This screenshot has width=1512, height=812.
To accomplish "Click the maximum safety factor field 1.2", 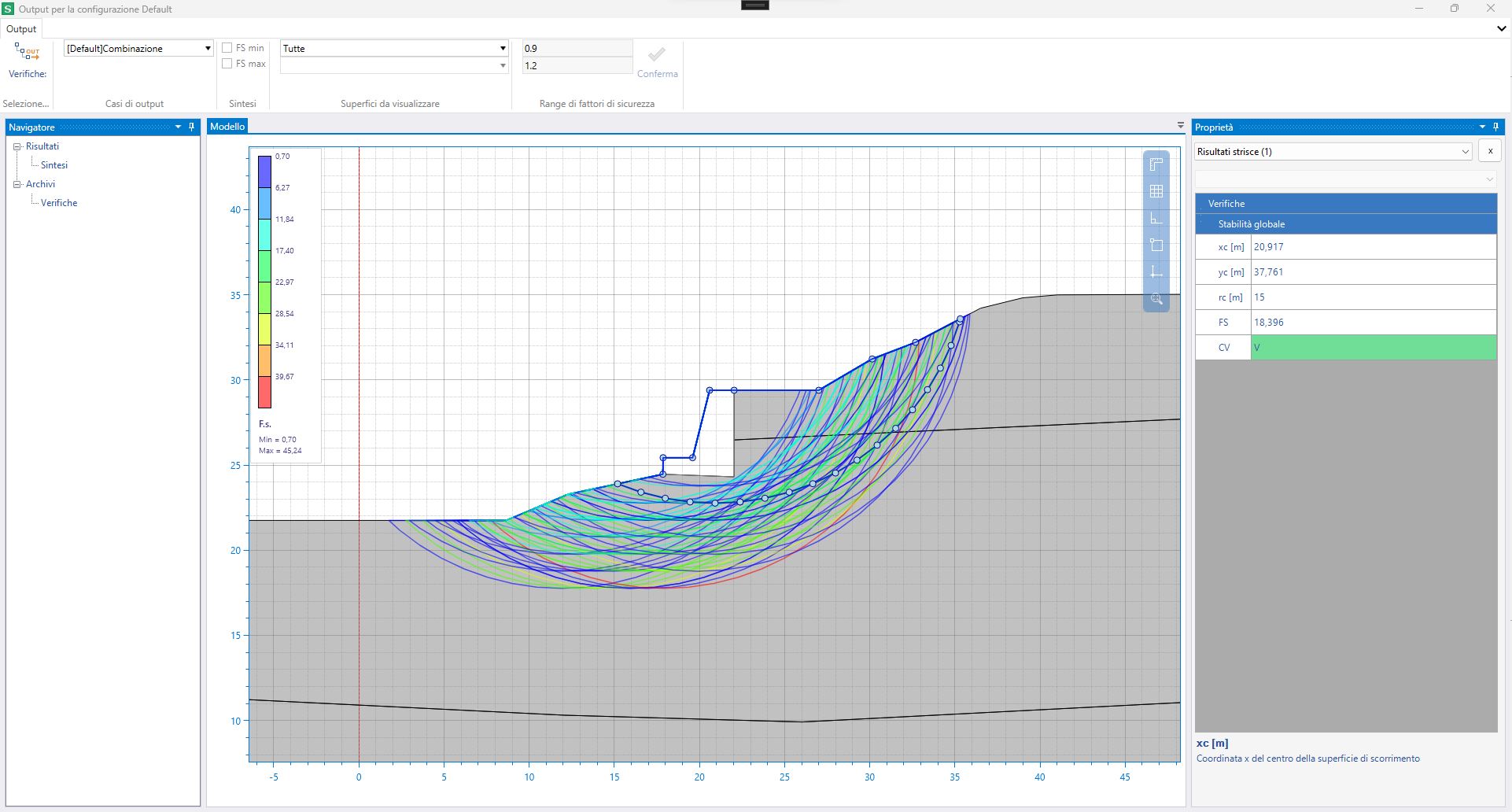I will pyautogui.click(x=577, y=65).
